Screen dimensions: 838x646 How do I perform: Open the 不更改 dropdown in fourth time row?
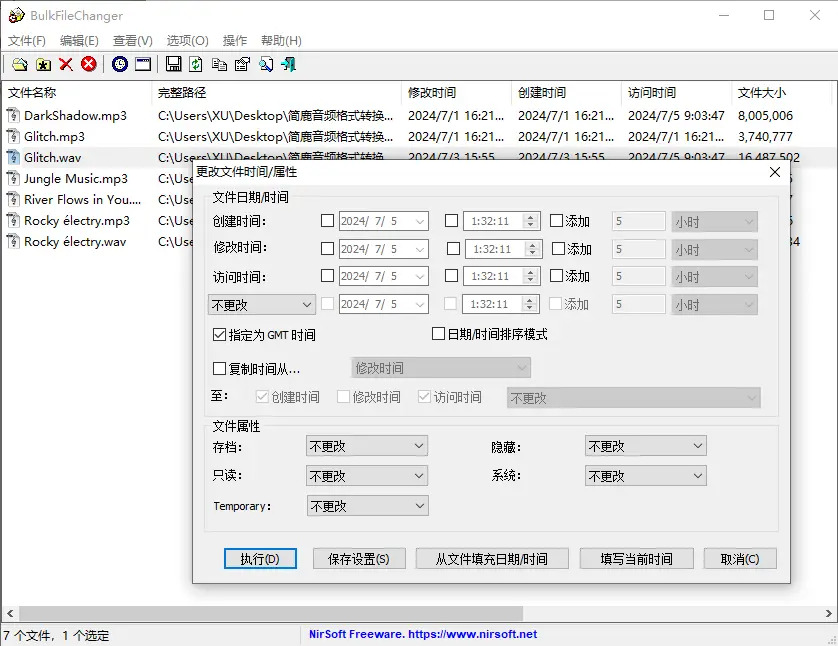click(x=261, y=303)
